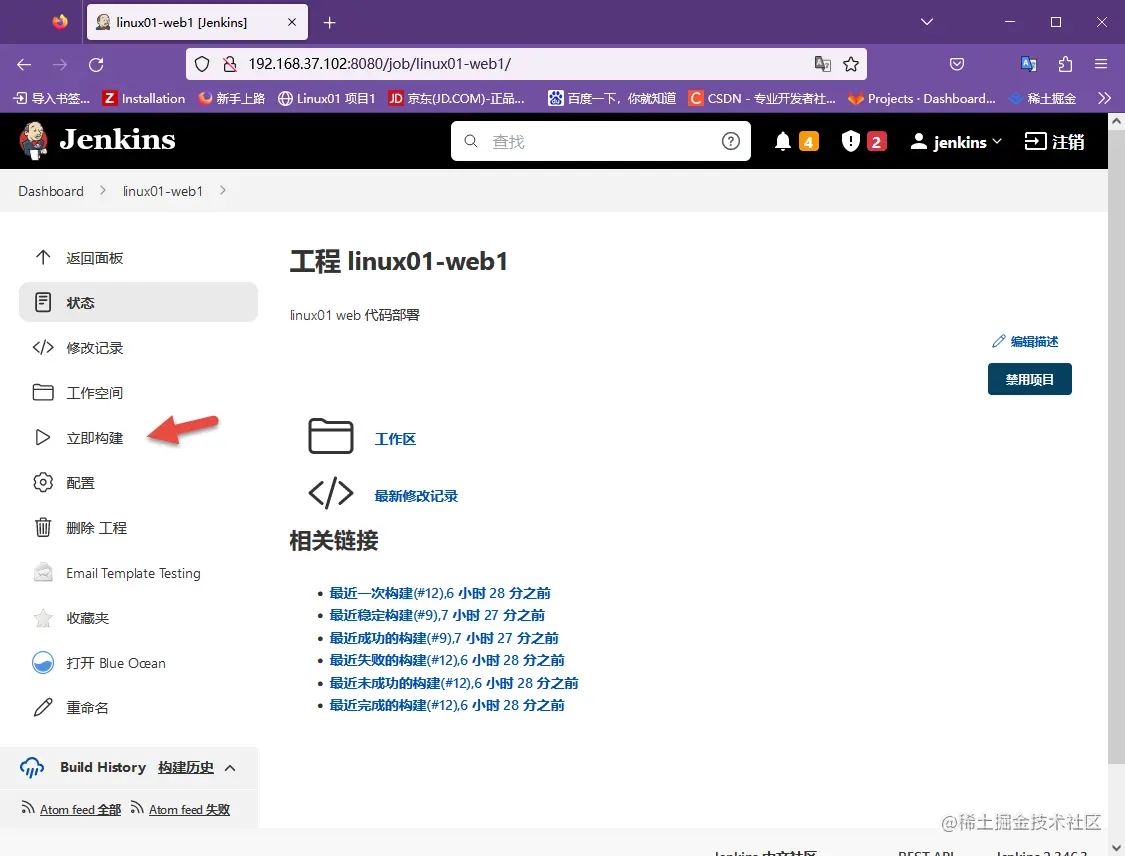The width and height of the screenshot is (1125, 856).
Task: Open the 最新修改记录 link
Action: tap(416, 496)
